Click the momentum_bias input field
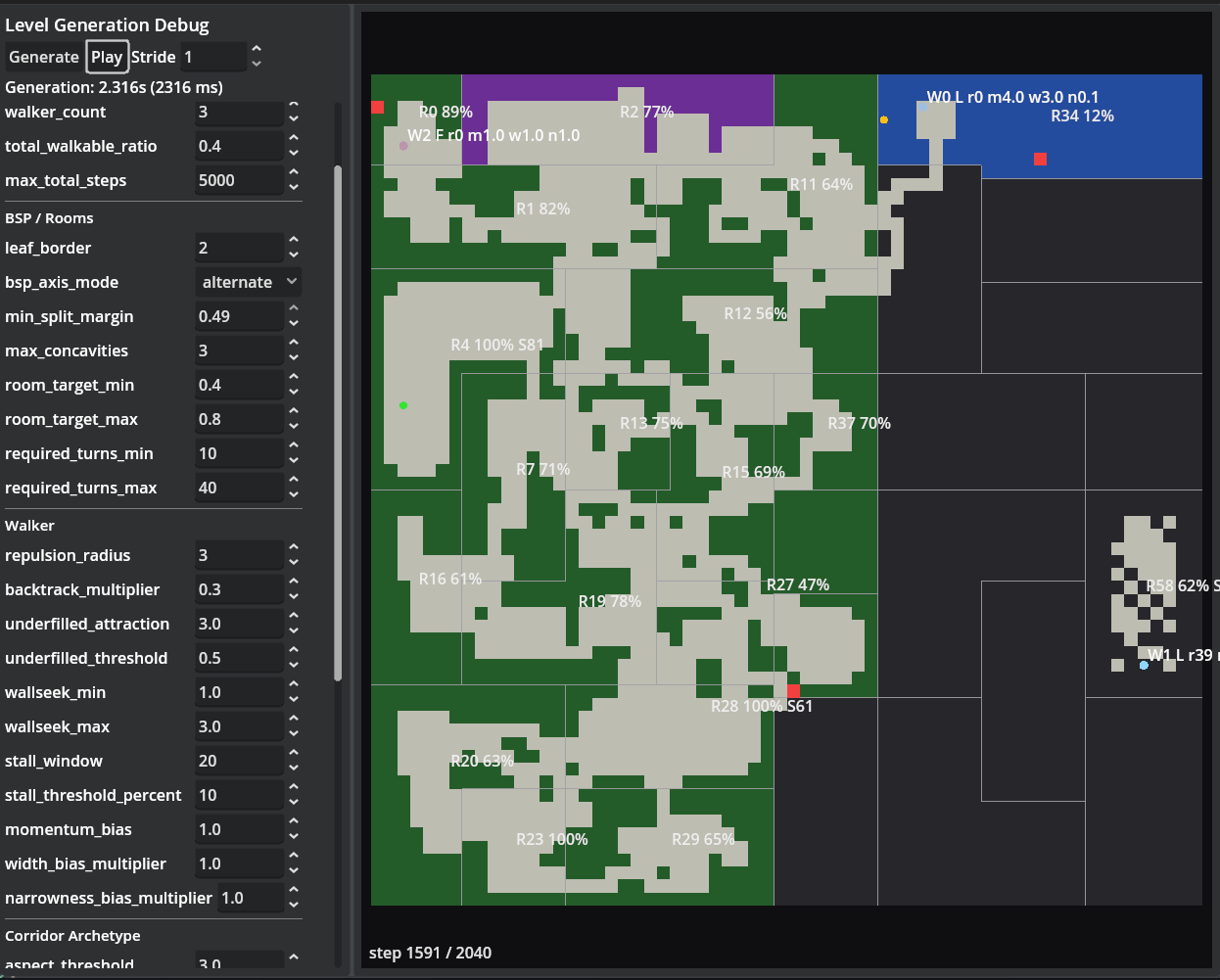1220x980 pixels. click(239, 829)
